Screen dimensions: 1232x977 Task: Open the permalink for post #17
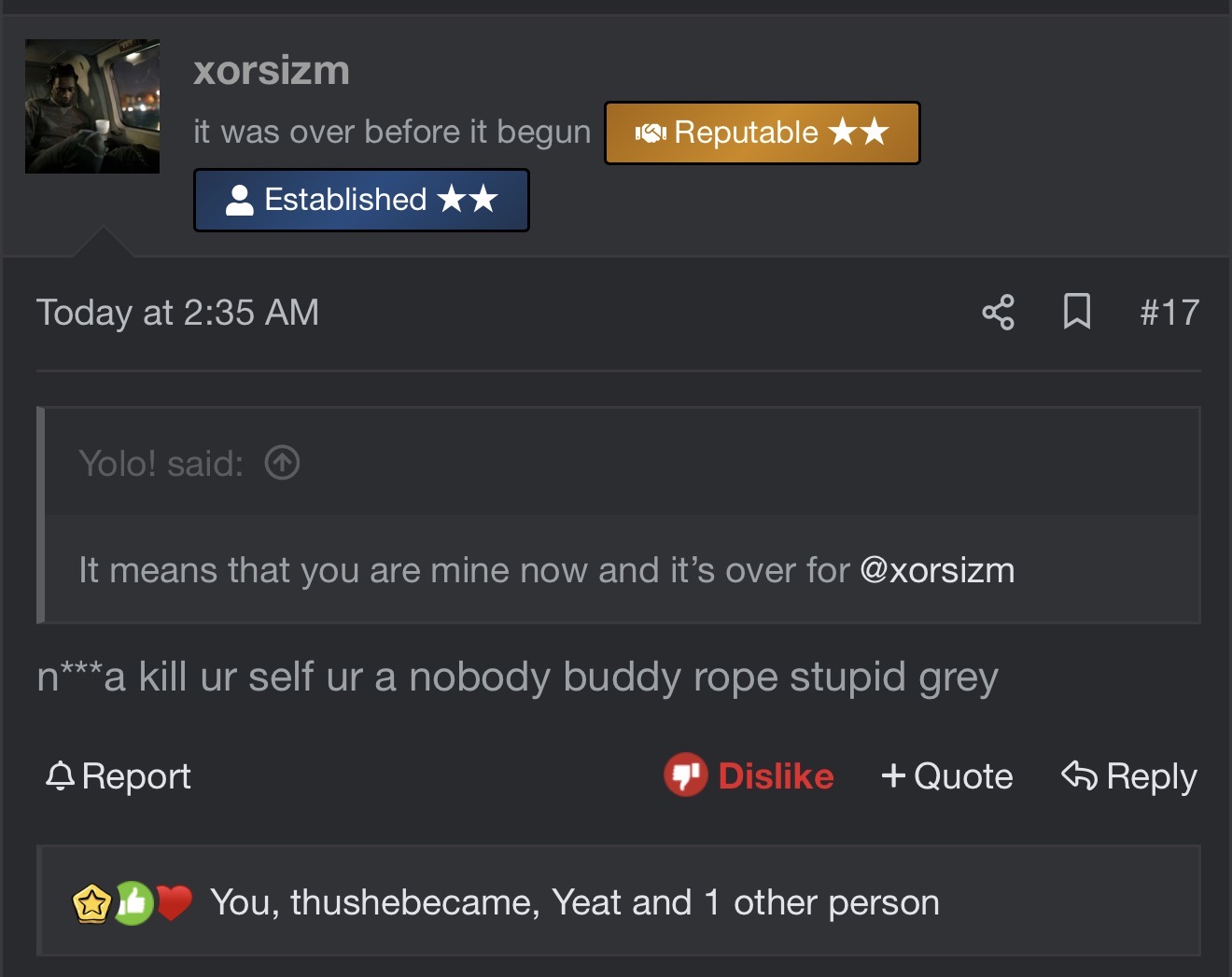pos(1169,313)
